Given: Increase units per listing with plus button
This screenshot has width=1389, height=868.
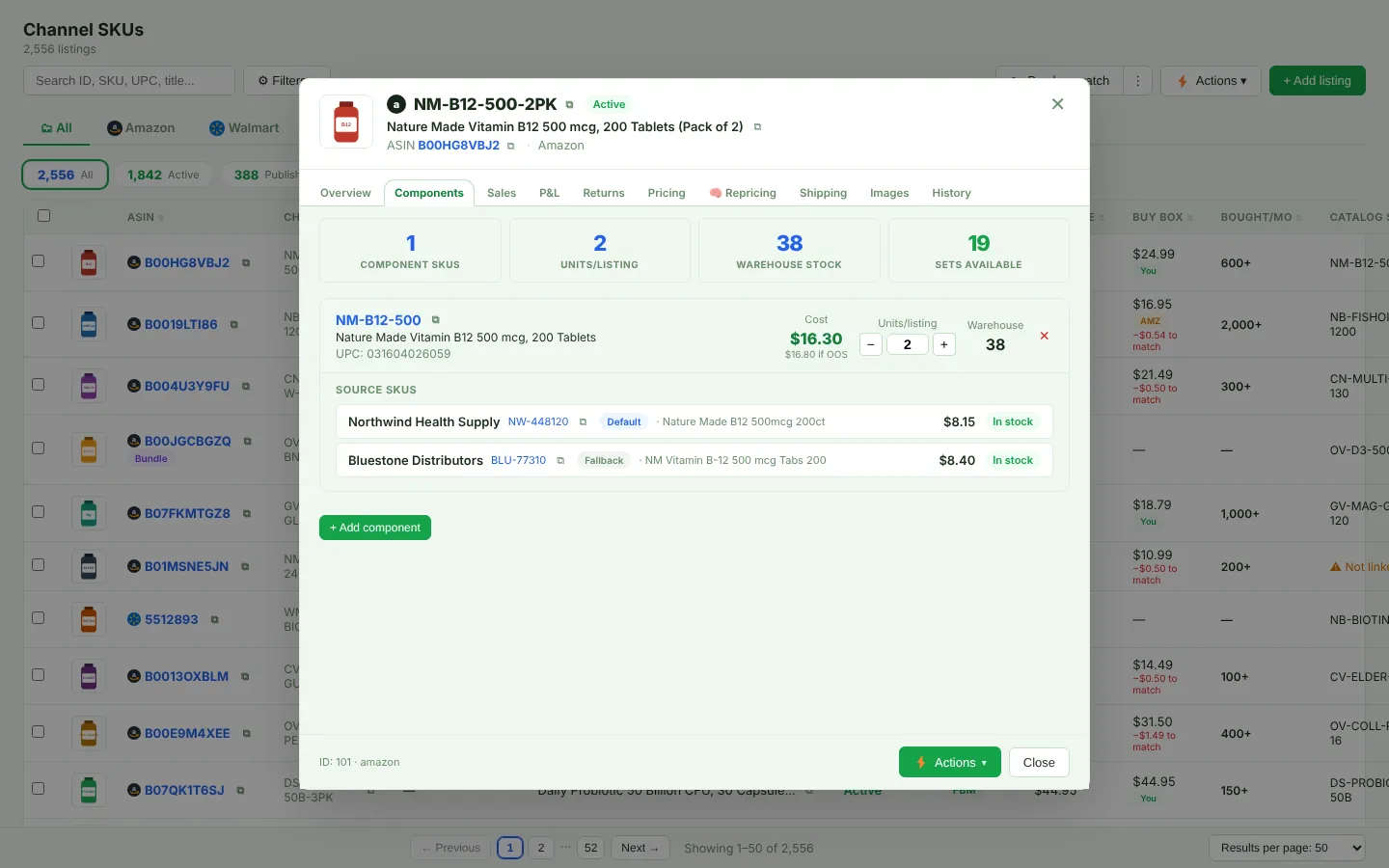Looking at the screenshot, I should (x=944, y=344).
